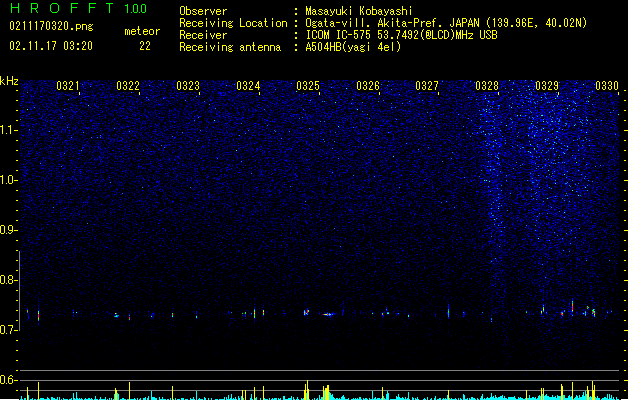Click the 0326 time marker
The image size is (629, 400).
click(x=368, y=86)
